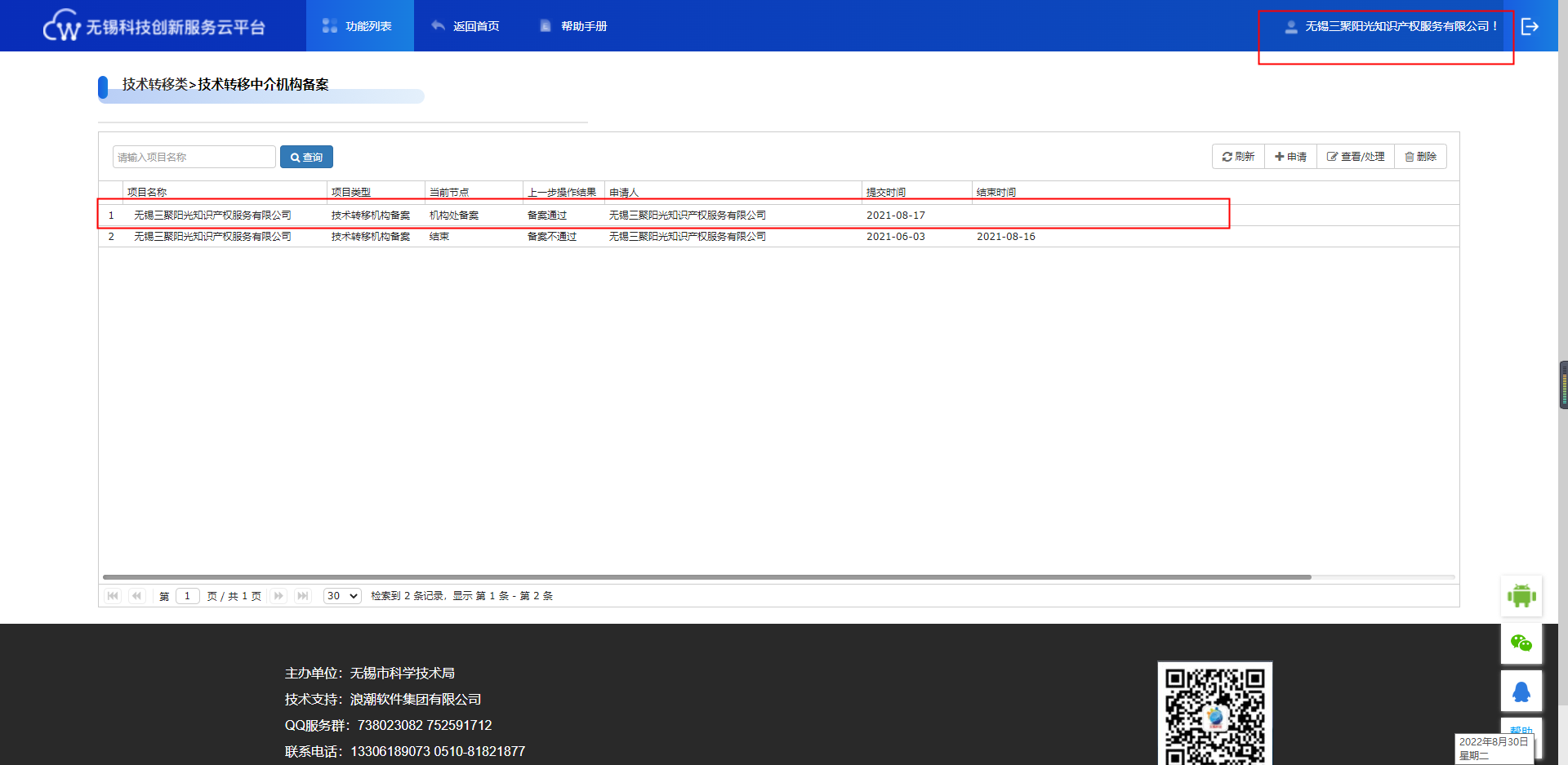1568x765 pixels.
Task: Click the page vertical scrollbar handle
Action: (1563, 385)
